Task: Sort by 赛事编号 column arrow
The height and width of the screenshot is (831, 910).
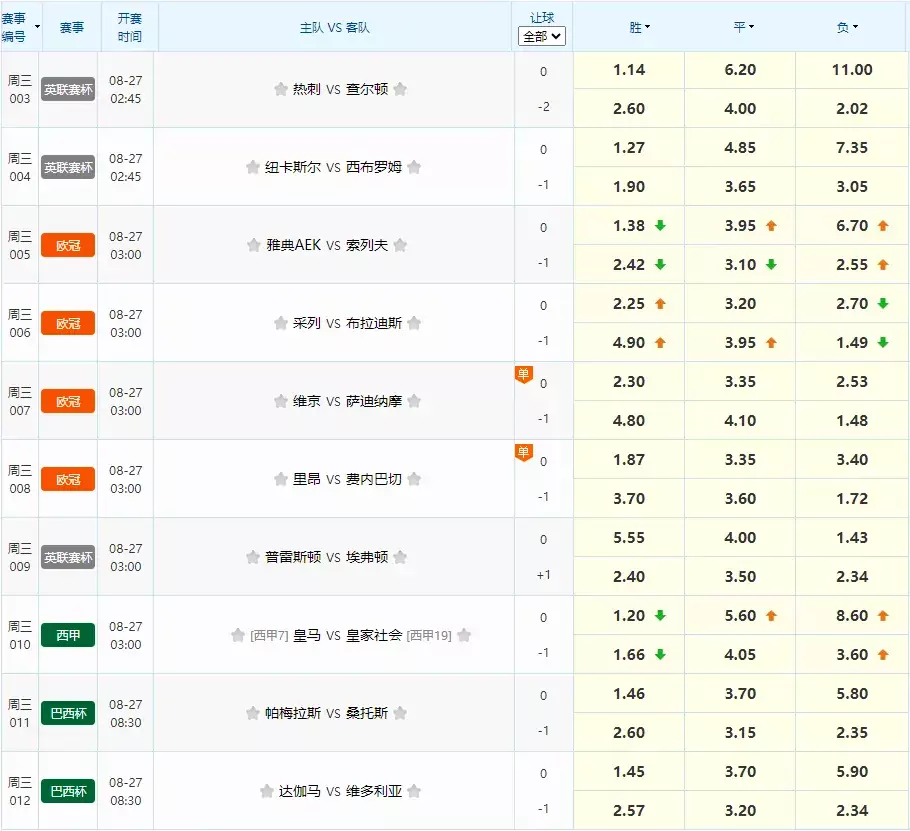Action: tap(38, 27)
